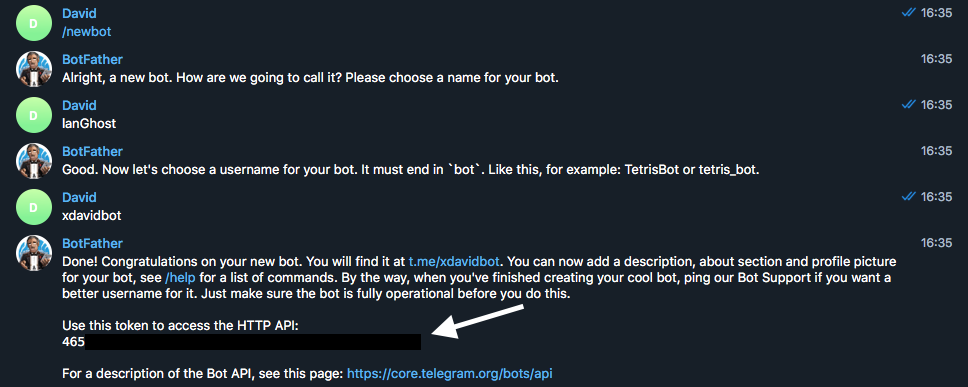
Task: Click read checkmarks on /newbot message
Action: click(908, 13)
